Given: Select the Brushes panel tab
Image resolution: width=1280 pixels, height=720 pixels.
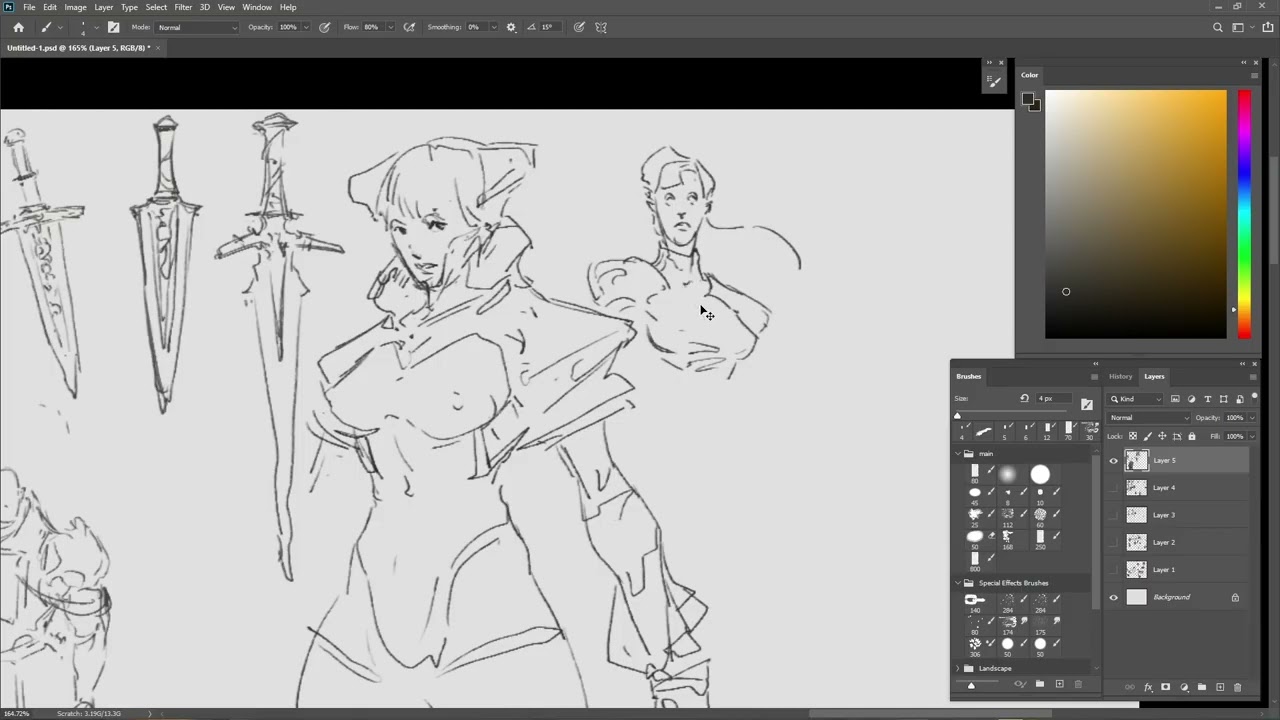Looking at the screenshot, I should tap(968, 376).
